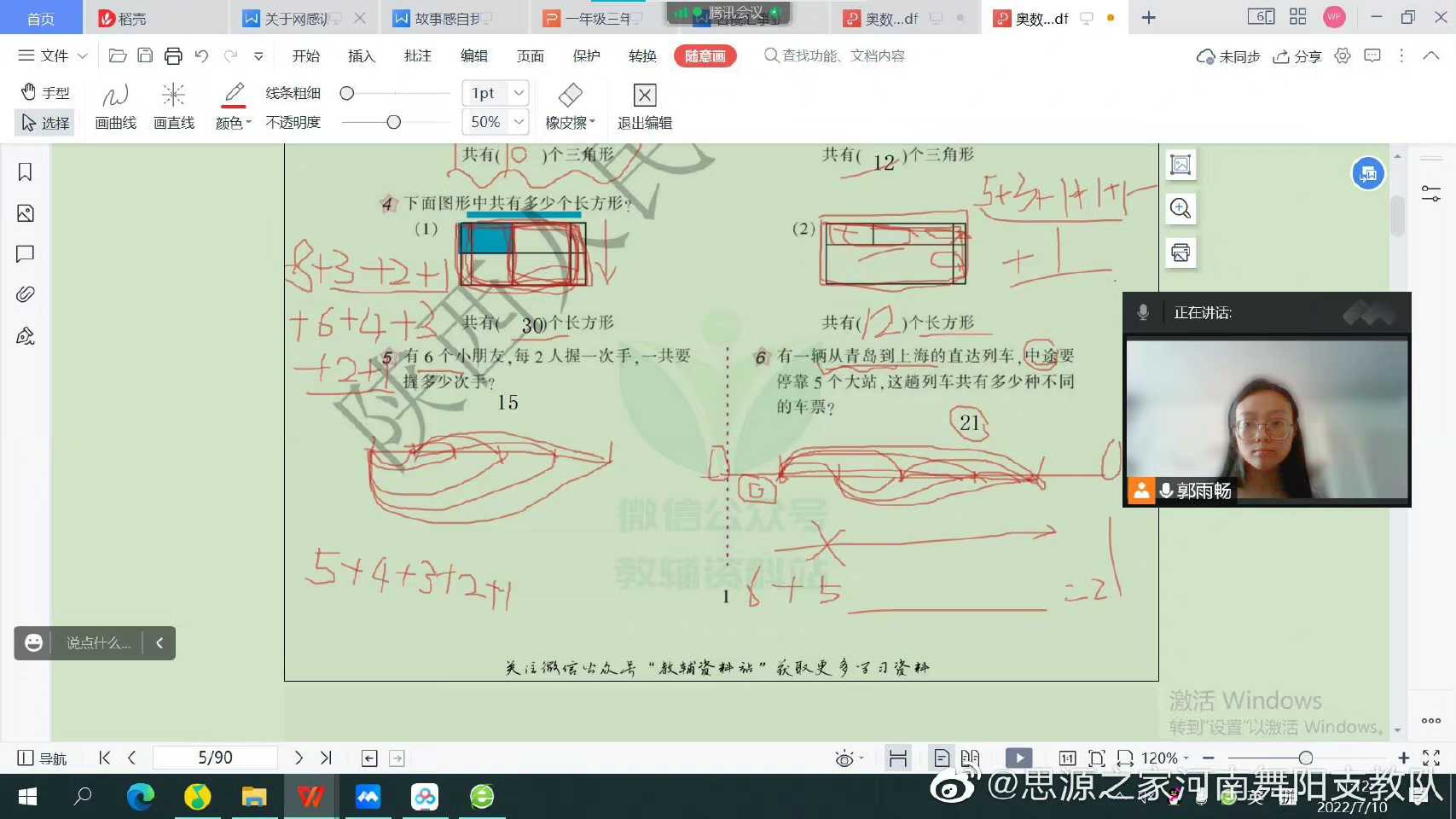
Task: Click the 未同步 sync status button
Action: pos(1228,56)
